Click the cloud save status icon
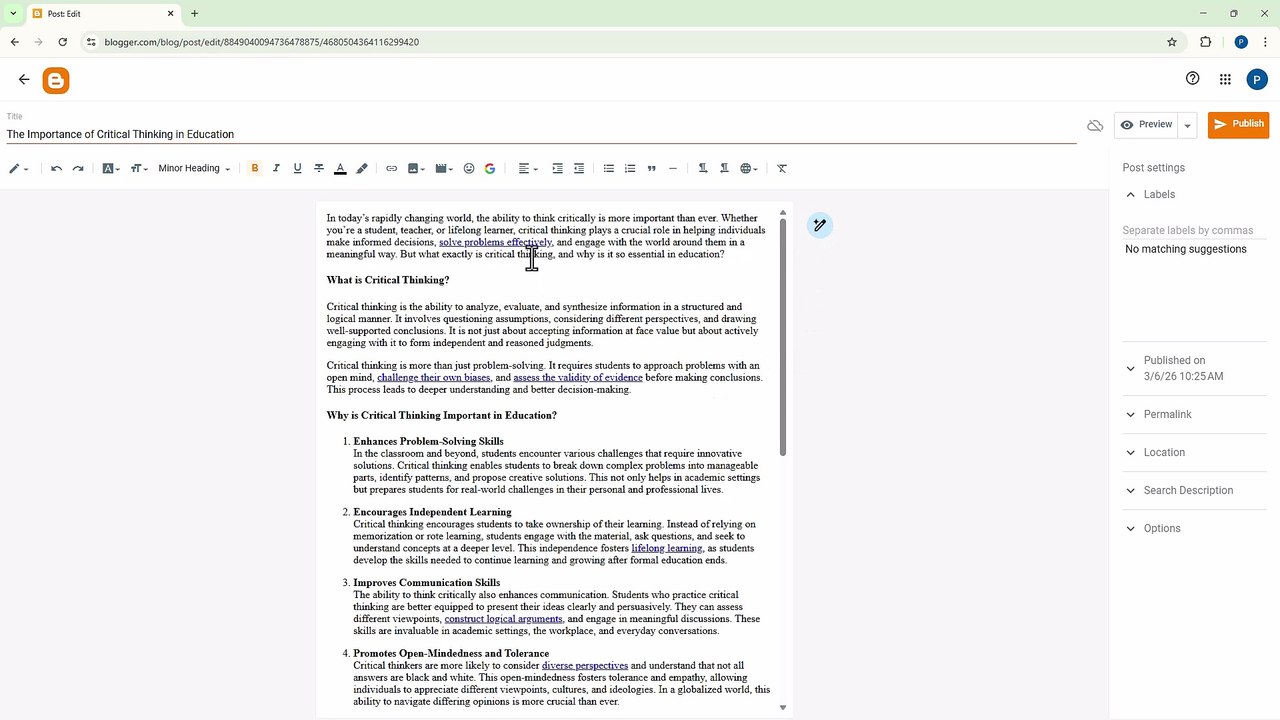The width and height of the screenshot is (1280, 720). [1095, 125]
